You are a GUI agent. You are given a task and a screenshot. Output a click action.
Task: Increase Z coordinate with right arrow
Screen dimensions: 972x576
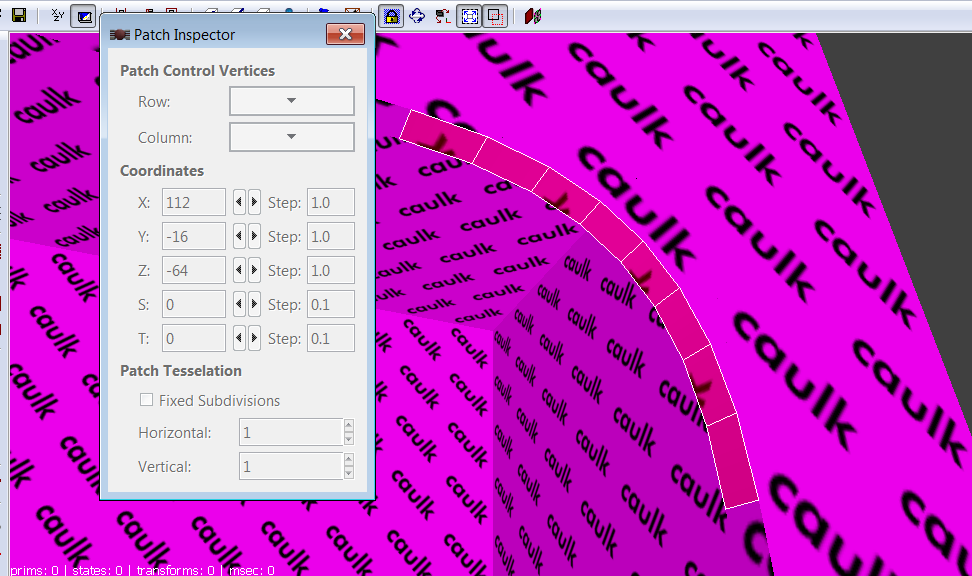(x=254, y=270)
